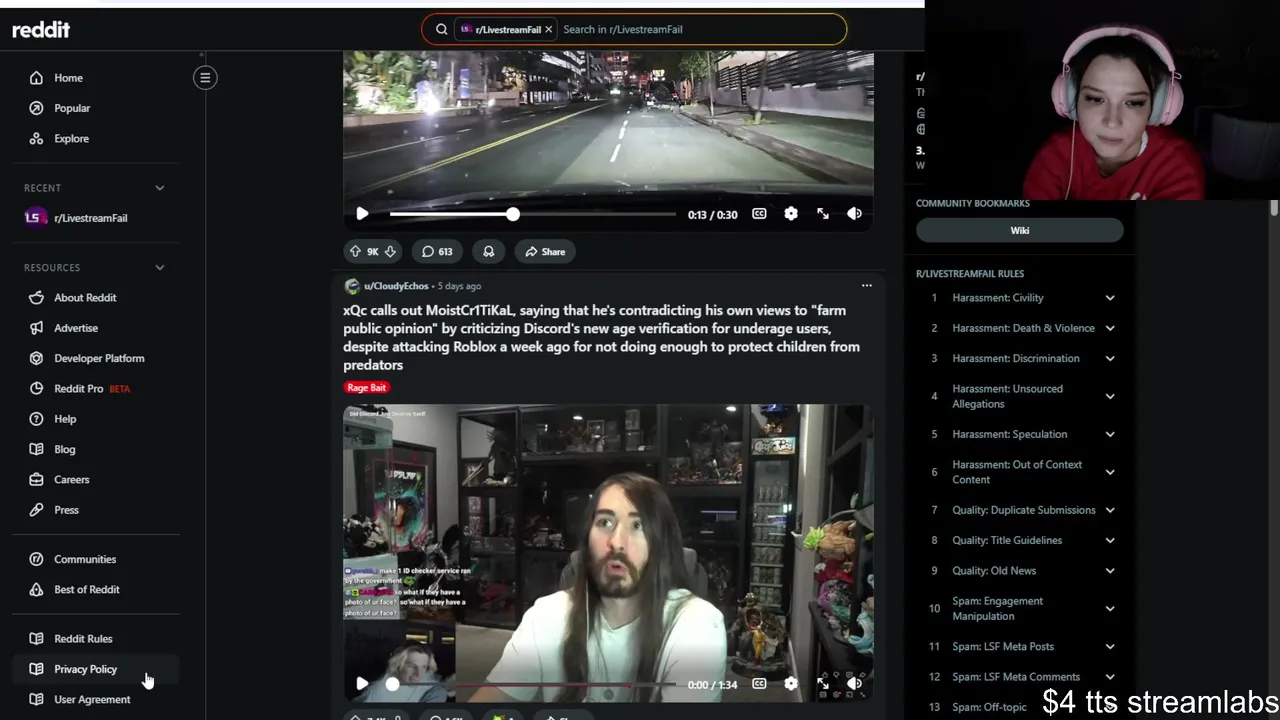Image resolution: width=1280 pixels, height=720 pixels.
Task: Open Explore in sidebar
Action: (x=96, y=139)
